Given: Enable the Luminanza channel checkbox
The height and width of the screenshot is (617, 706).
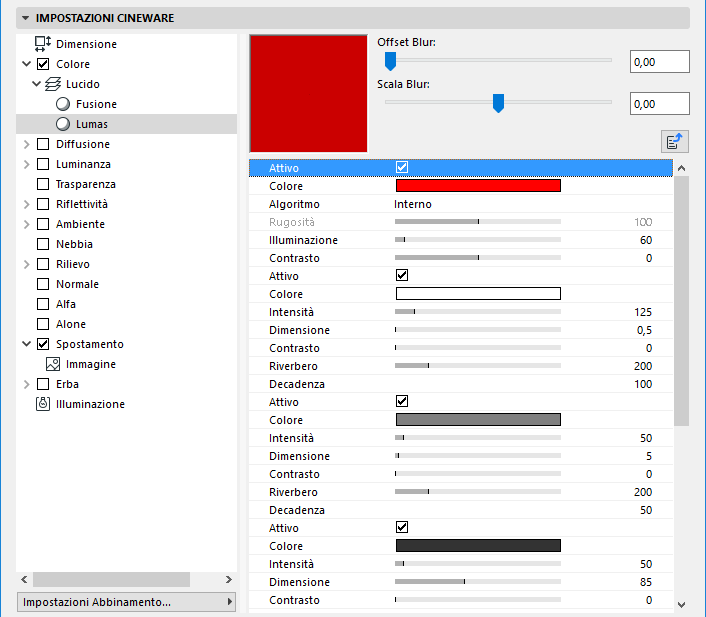Looking at the screenshot, I should click(43, 164).
